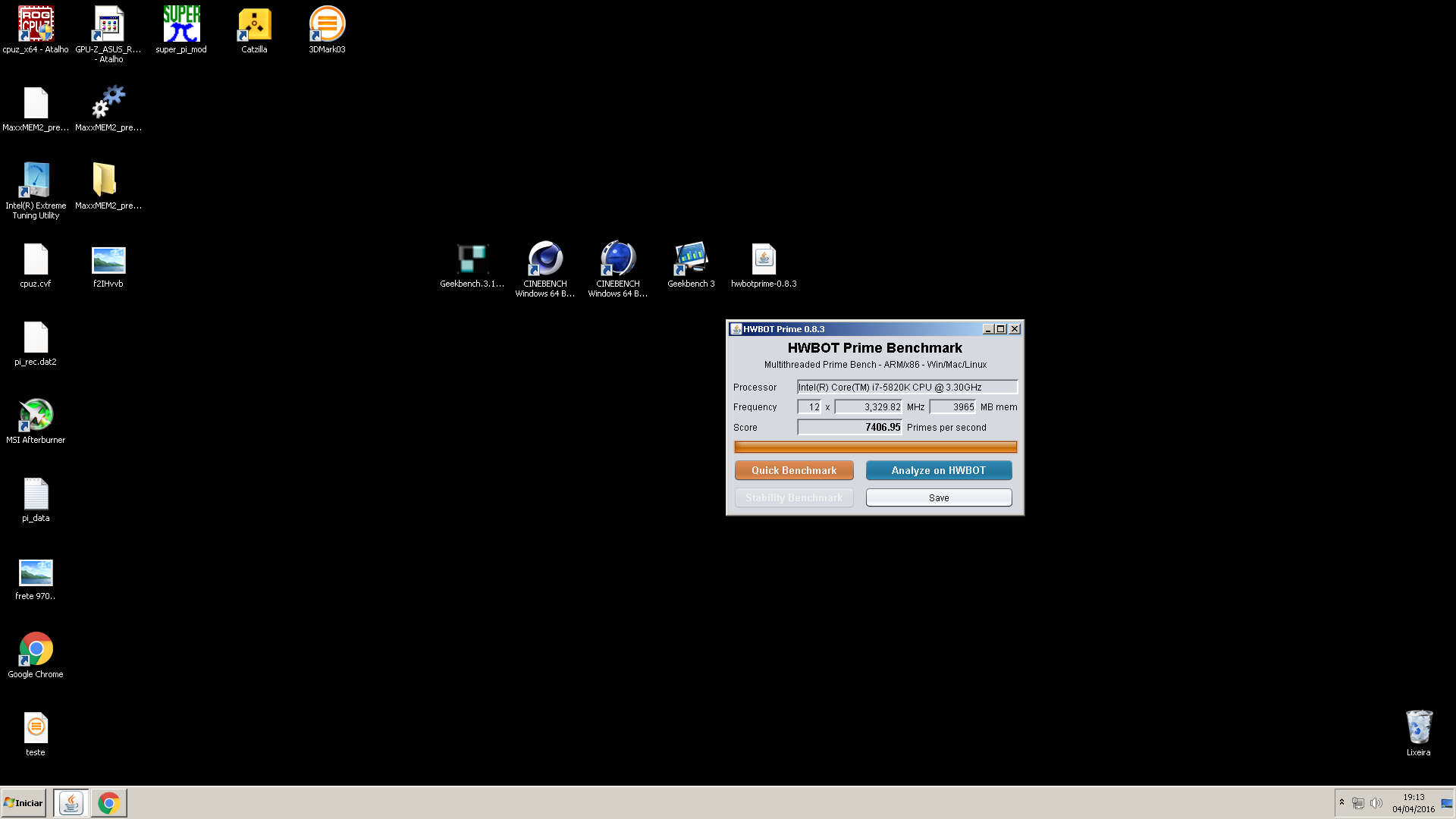Click Java icon in HWBOT Prime title bar
The width and height of the screenshot is (1456, 819).
tap(736, 329)
